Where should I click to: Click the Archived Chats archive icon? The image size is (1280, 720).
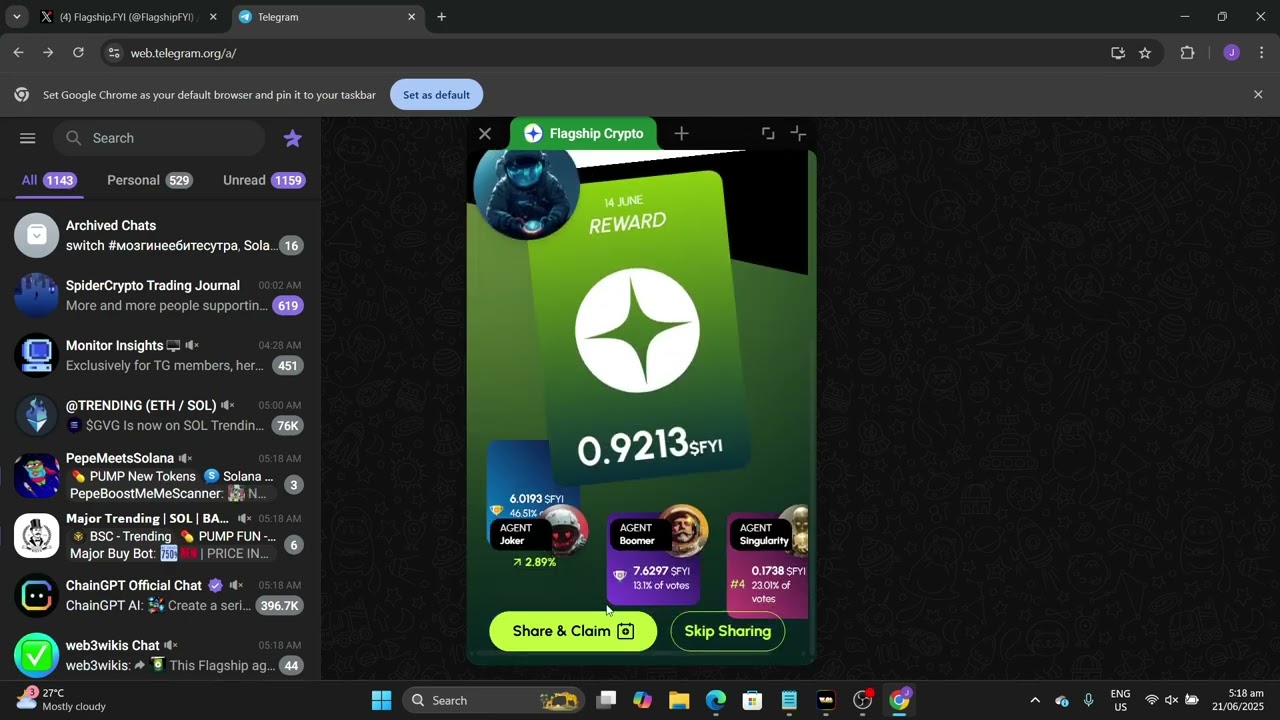click(37, 235)
